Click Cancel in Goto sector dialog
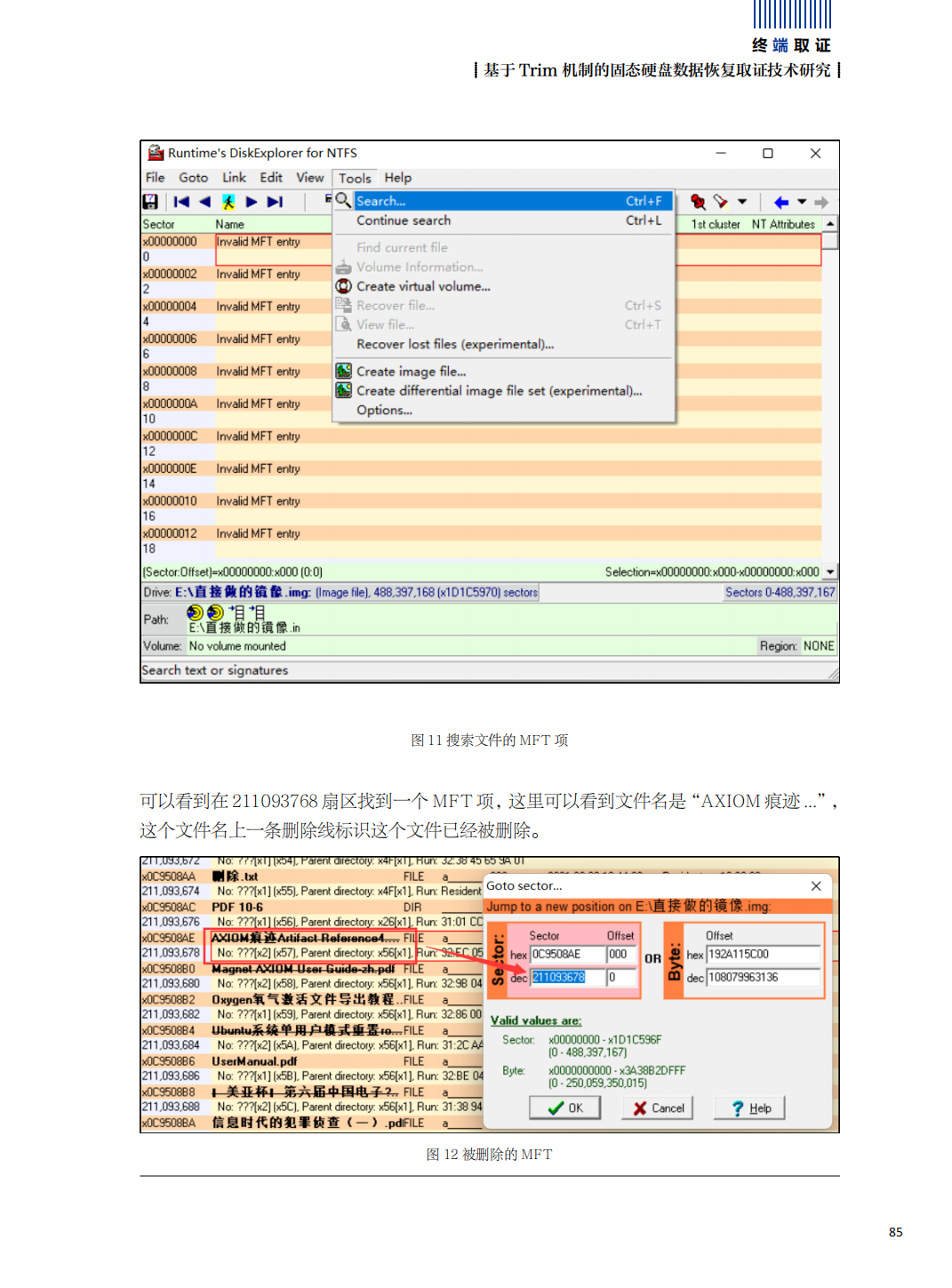This screenshot has width=952, height=1288. (x=658, y=1108)
